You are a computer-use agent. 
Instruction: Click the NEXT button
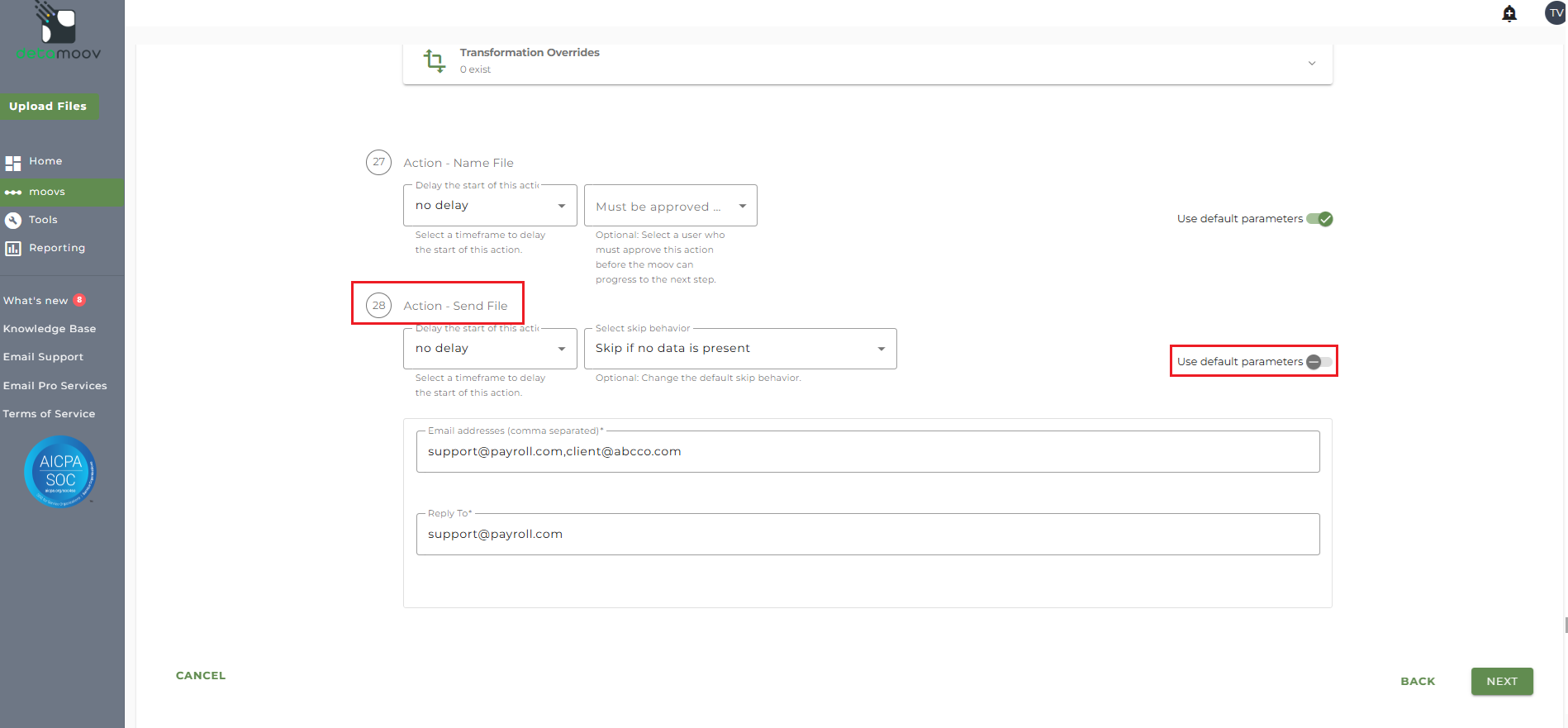click(1501, 682)
